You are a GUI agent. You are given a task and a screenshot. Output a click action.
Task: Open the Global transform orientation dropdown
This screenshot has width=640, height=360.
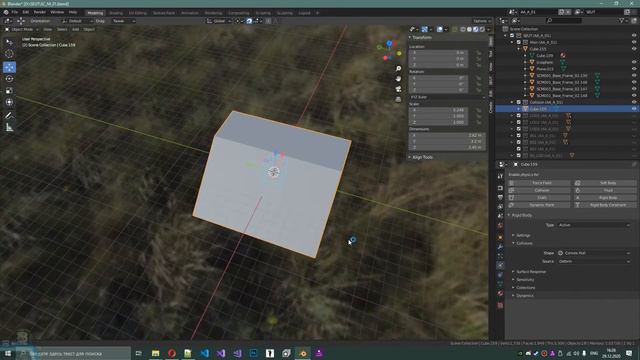point(219,21)
